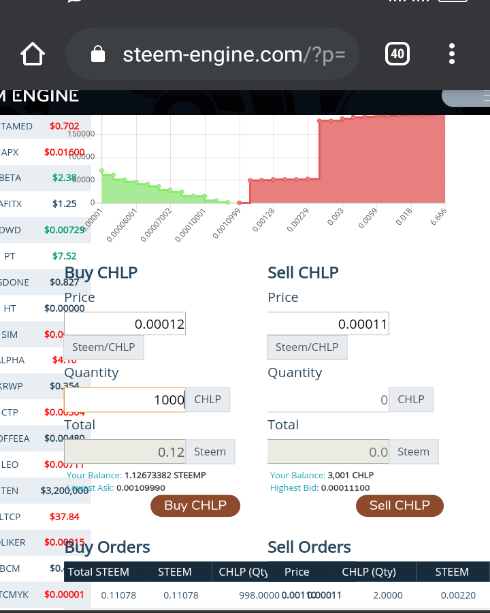Screen dimensions: 490x613
Task: Click the Buy quantity field showing 1000
Action: click(x=125, y=400)
